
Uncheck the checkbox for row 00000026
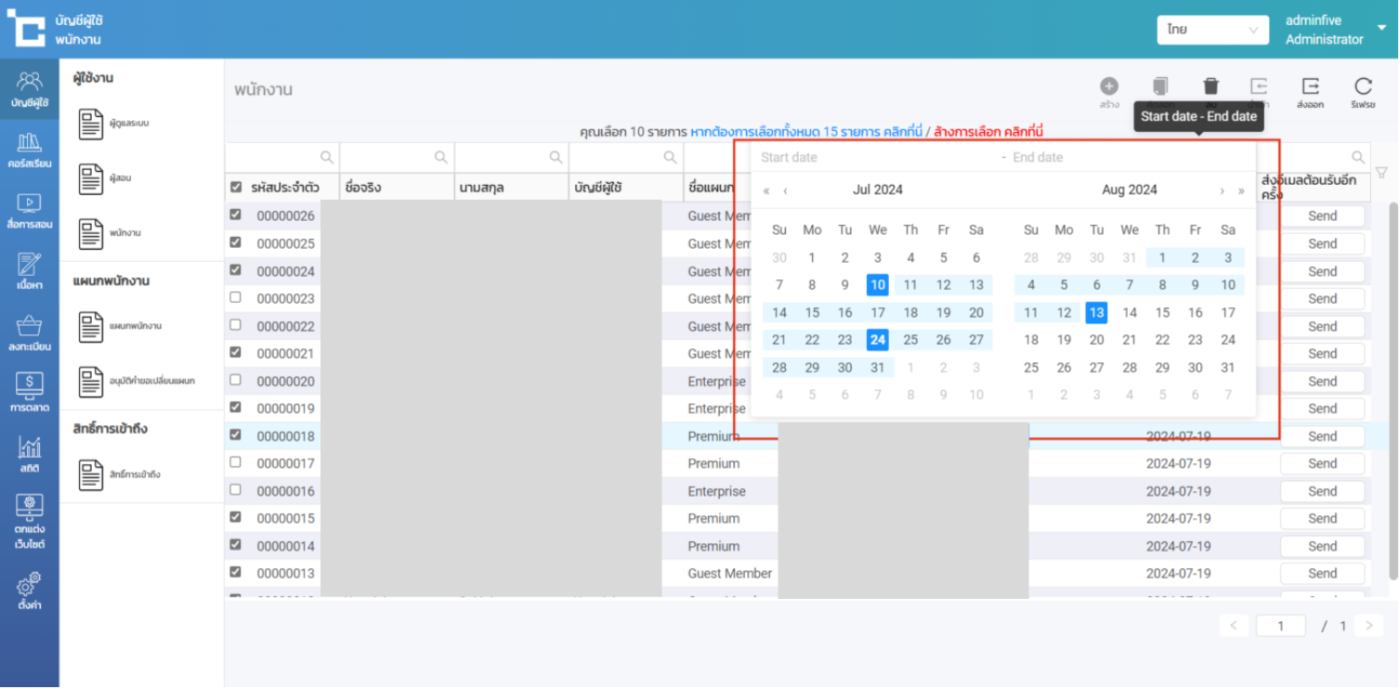pos(236,215)
